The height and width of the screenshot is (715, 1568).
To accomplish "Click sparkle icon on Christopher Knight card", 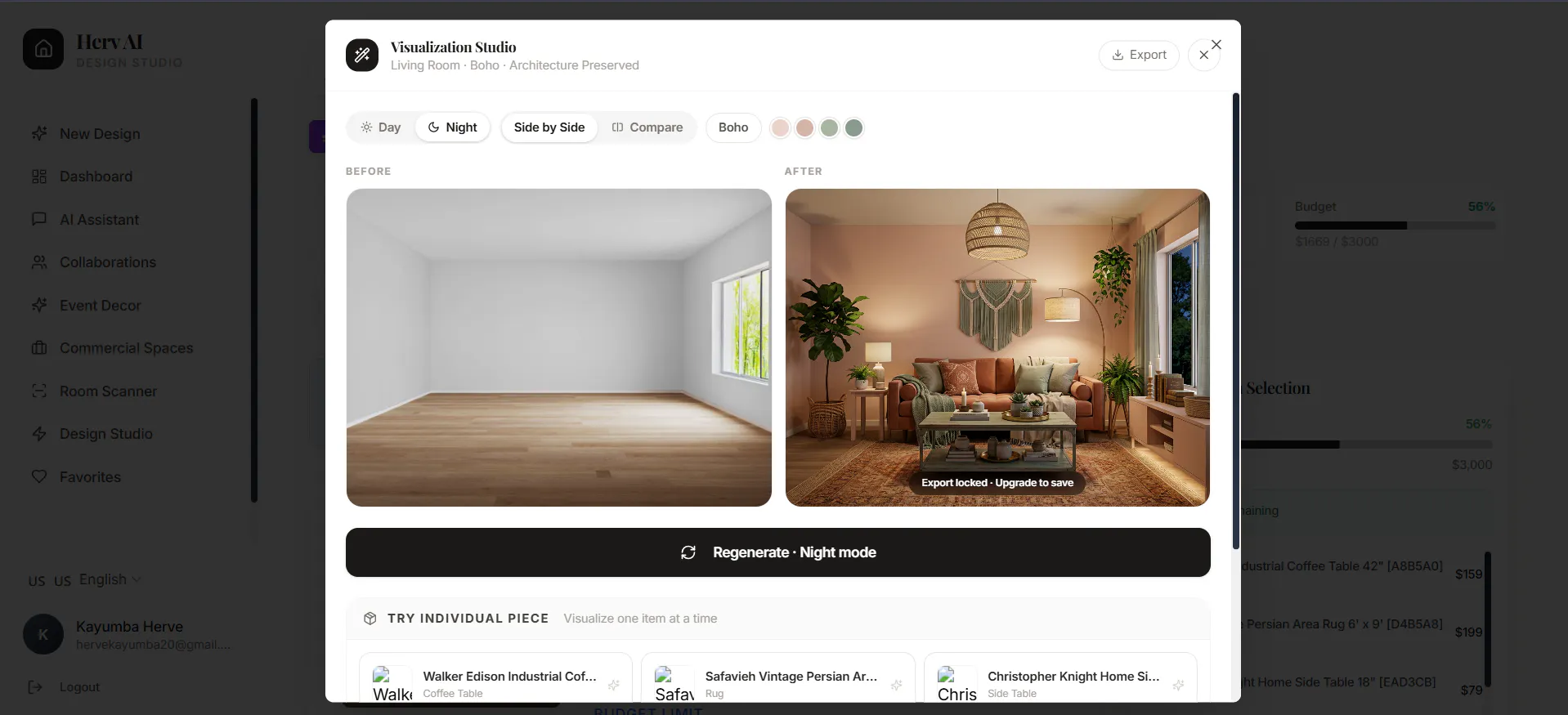I will [x=1178, y=685].
